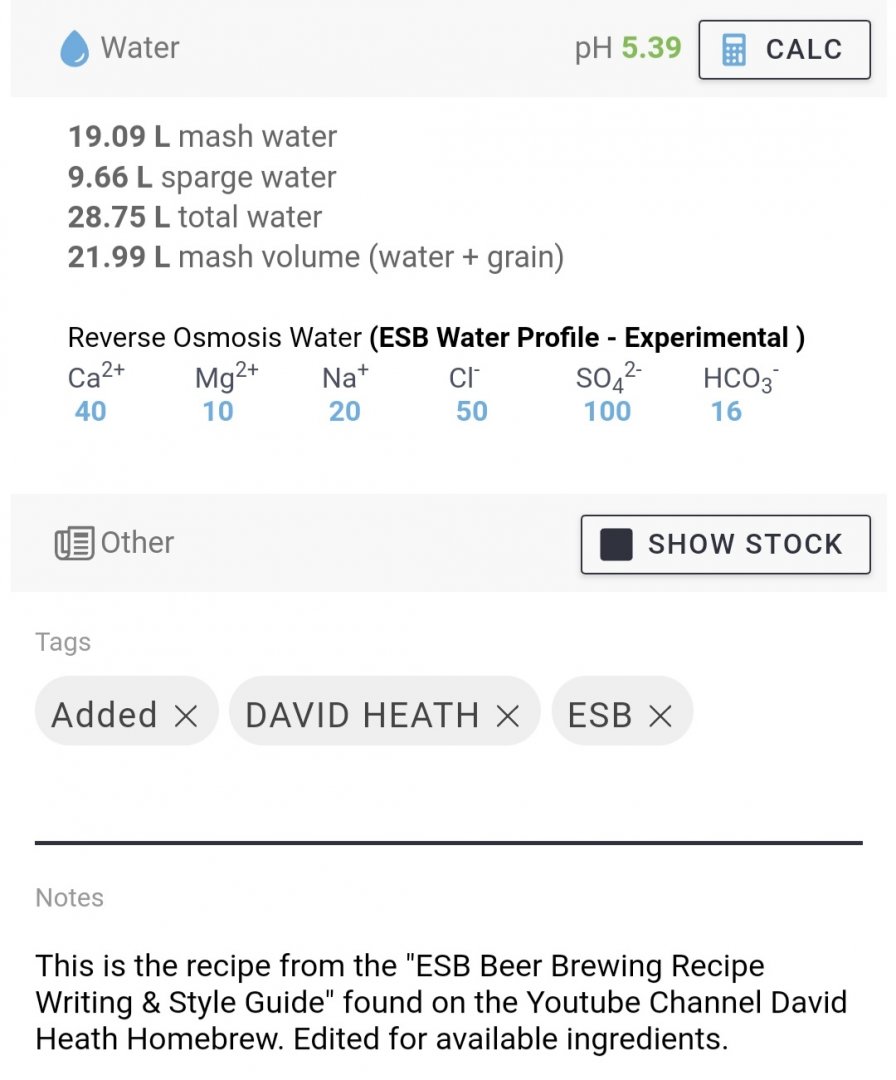This screenshot has width=896, height=1080.
Task: Click the Na+ value 20
Action: point(345,411)
